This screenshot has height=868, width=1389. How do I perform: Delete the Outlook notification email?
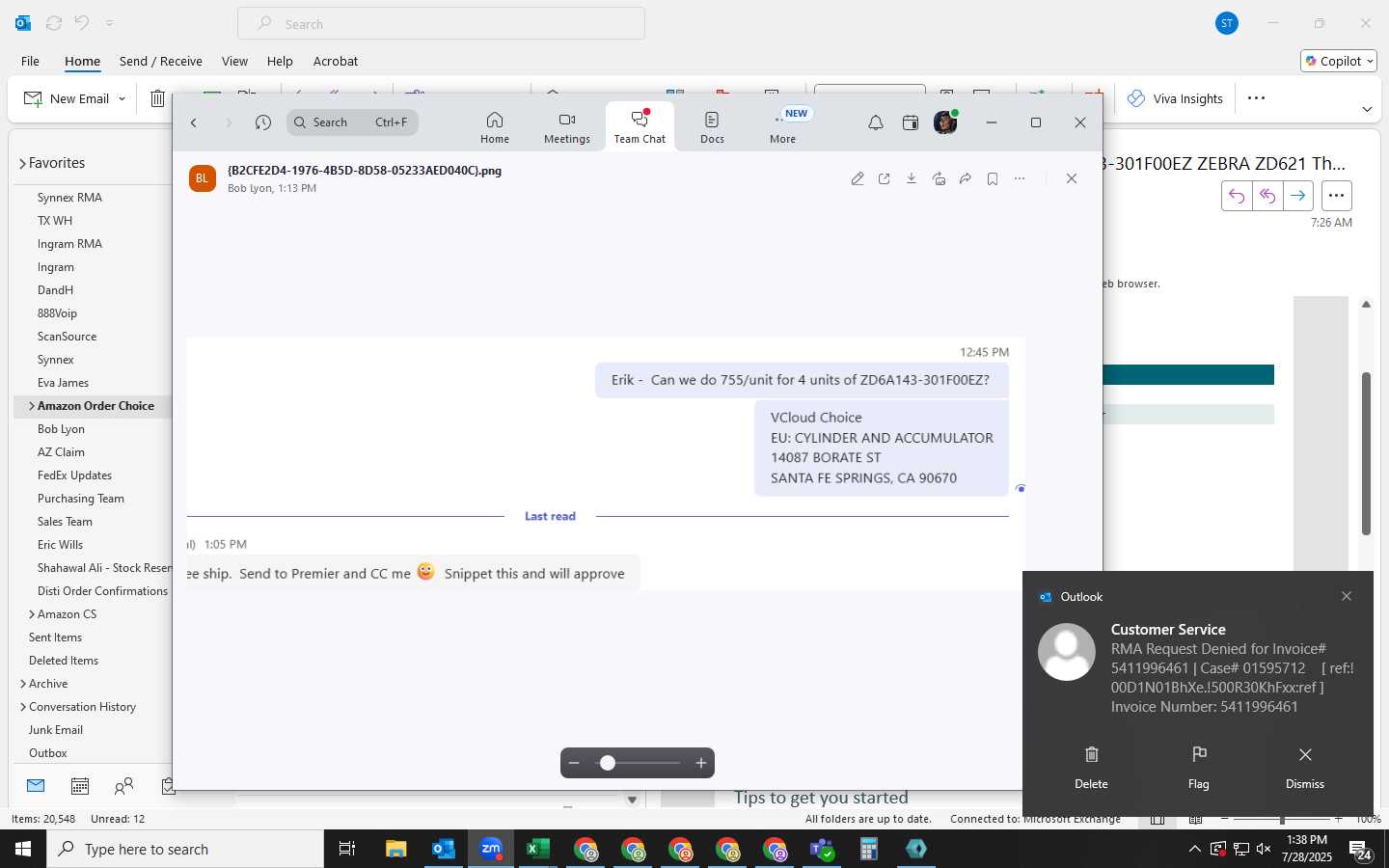click(1091, 767)
